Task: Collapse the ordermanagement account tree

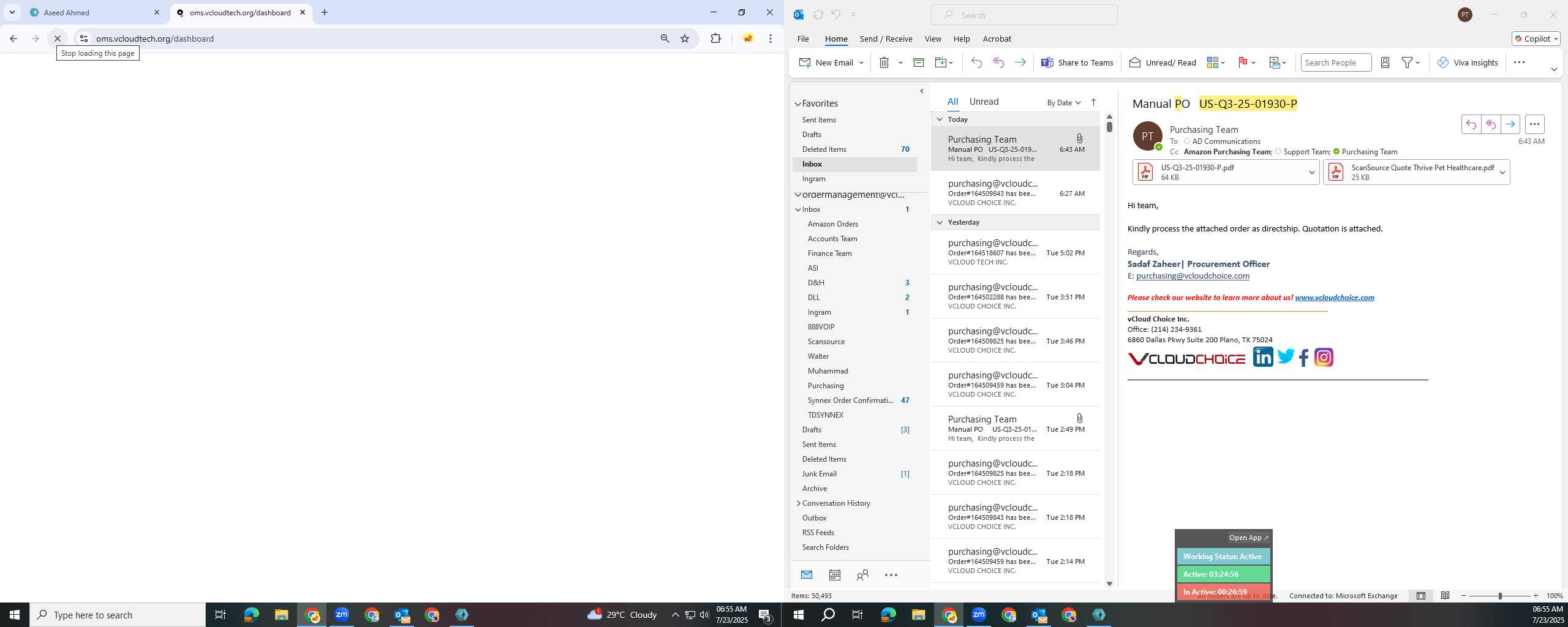Action: tap(798, 195)
